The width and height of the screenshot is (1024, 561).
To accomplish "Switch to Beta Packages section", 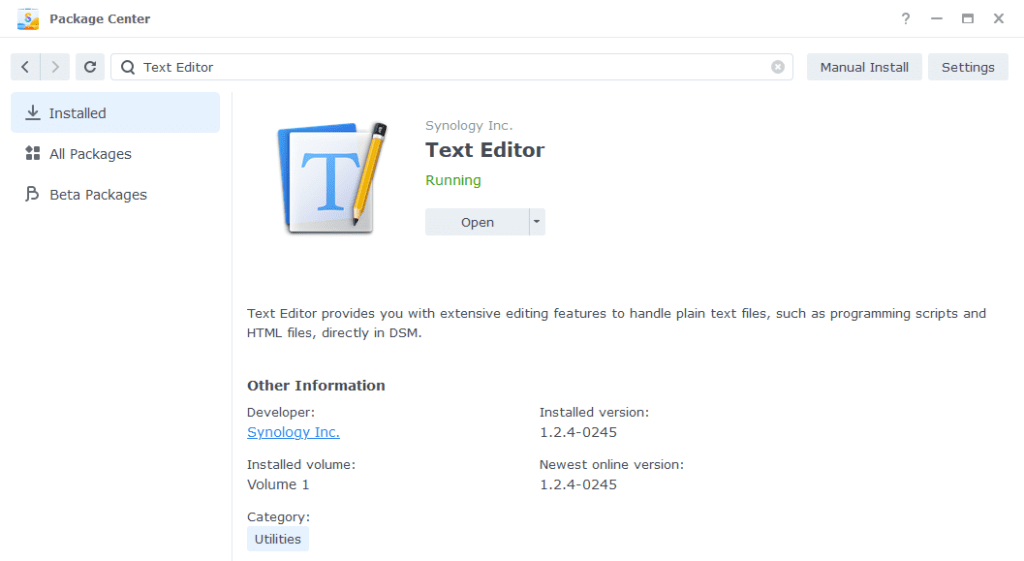I will pyautogui.click(x=116, y=195).
